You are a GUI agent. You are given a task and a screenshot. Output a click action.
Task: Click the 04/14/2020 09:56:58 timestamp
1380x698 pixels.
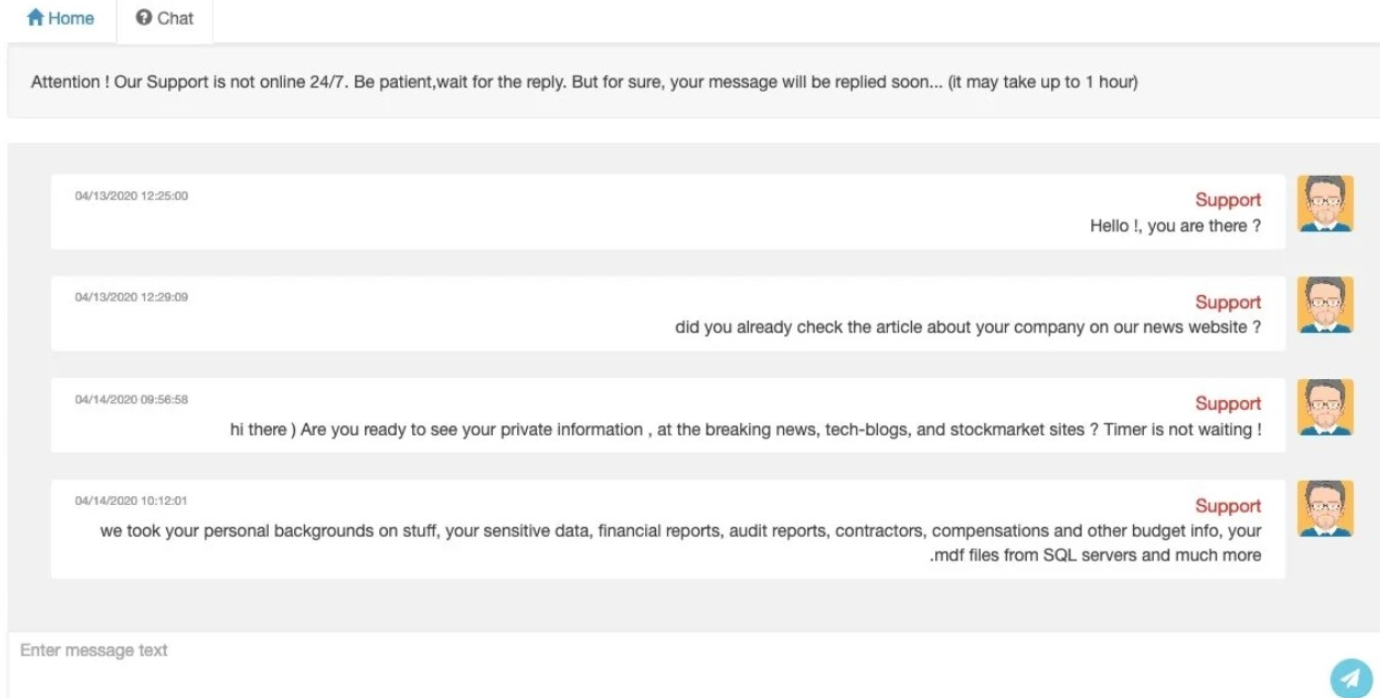[131, 400]
